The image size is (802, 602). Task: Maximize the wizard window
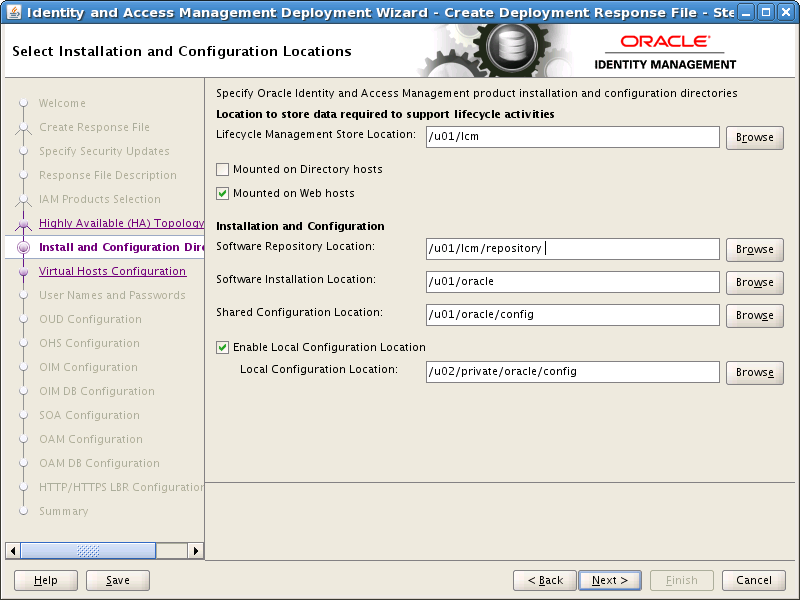(766, 12)
